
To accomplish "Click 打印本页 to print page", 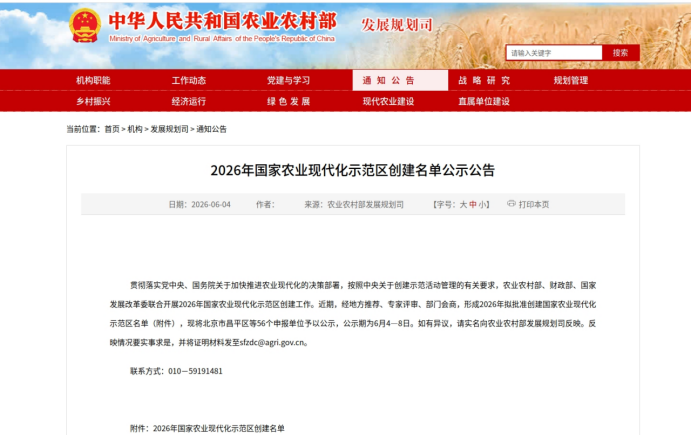I will [534, 204].
